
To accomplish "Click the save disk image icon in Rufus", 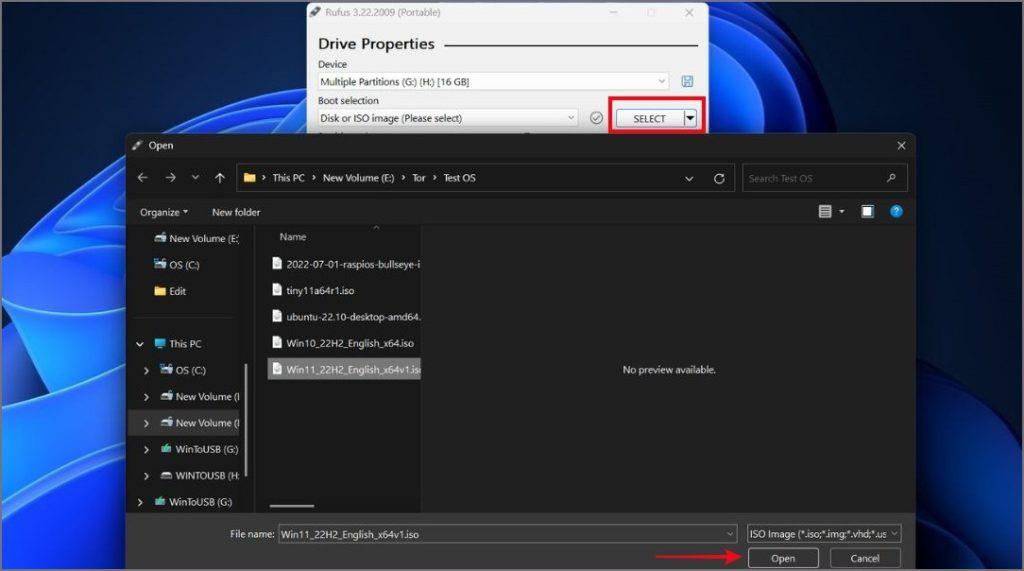I will point(687,81).
